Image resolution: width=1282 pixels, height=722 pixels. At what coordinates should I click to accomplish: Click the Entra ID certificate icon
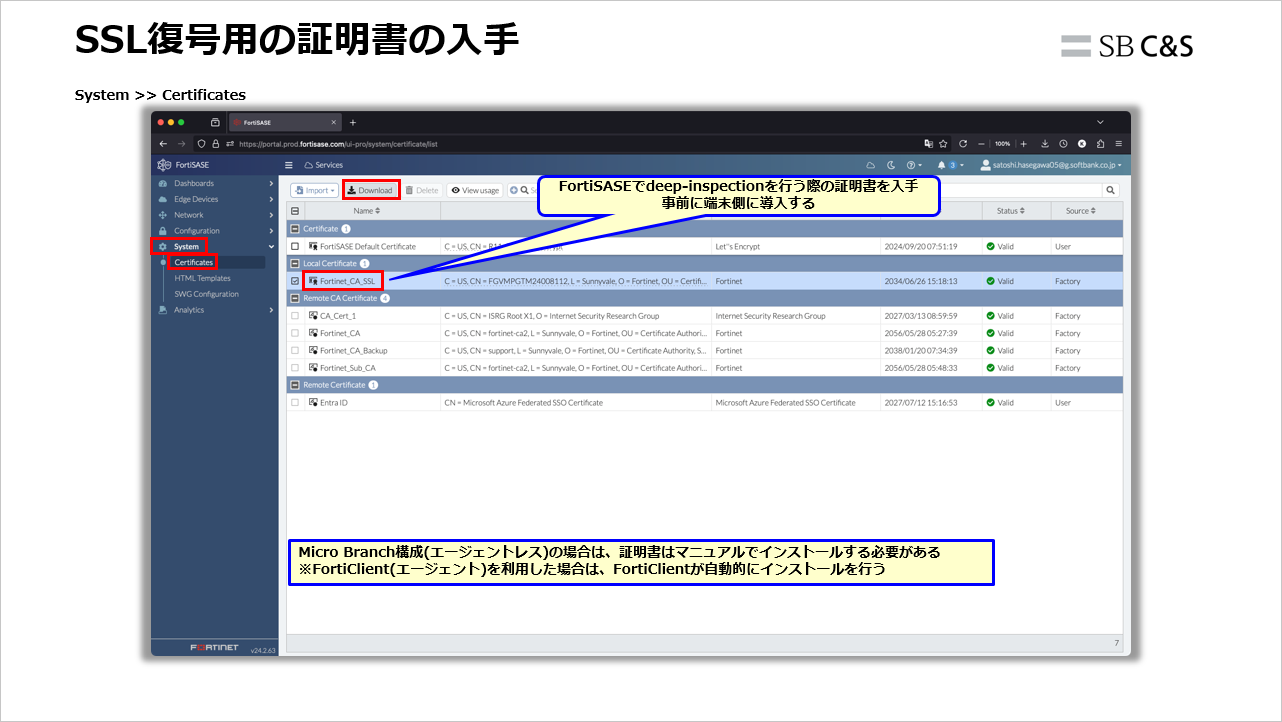tap(313, 402)
